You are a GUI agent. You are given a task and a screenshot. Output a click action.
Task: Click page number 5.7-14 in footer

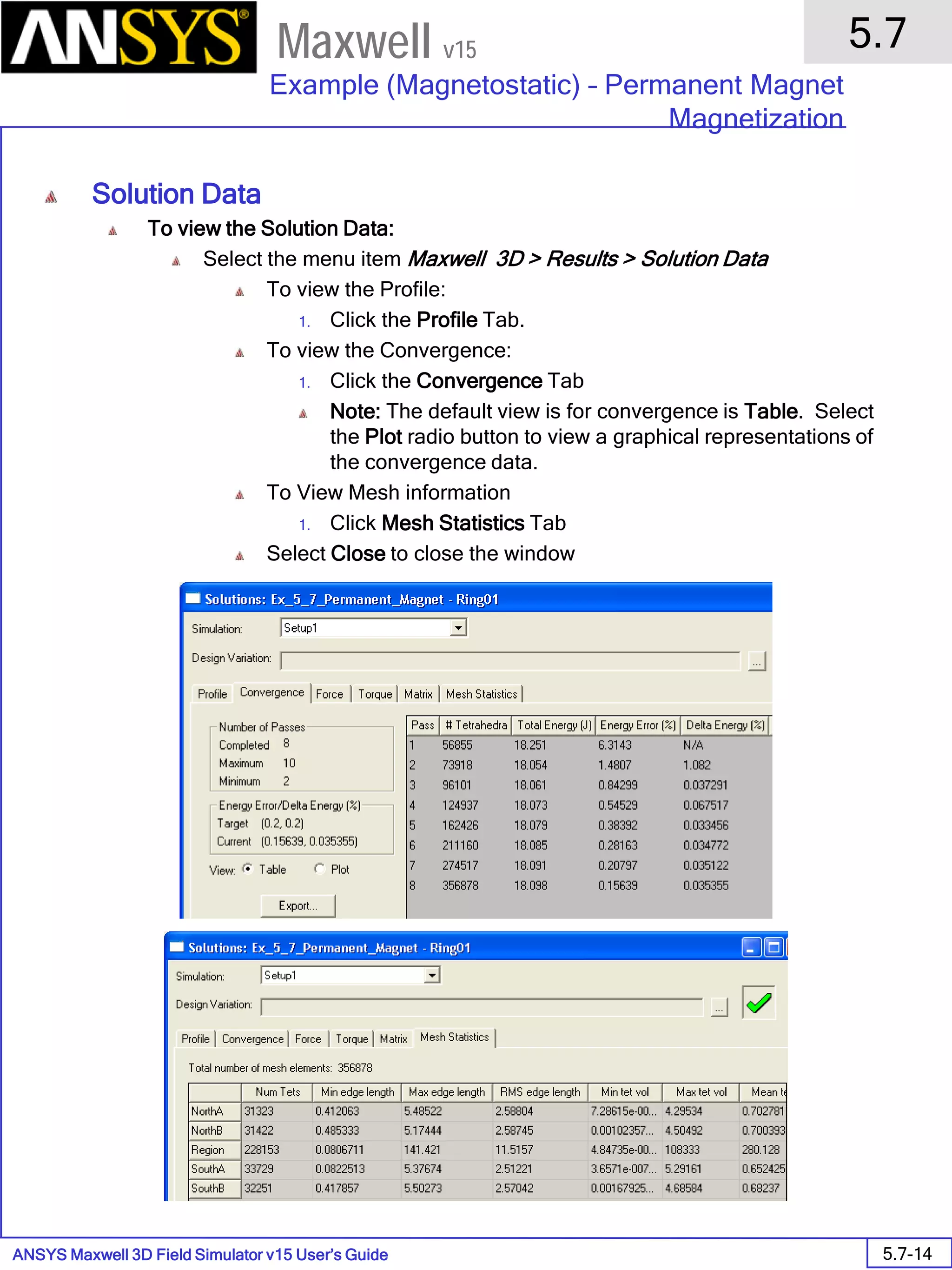906,1253
